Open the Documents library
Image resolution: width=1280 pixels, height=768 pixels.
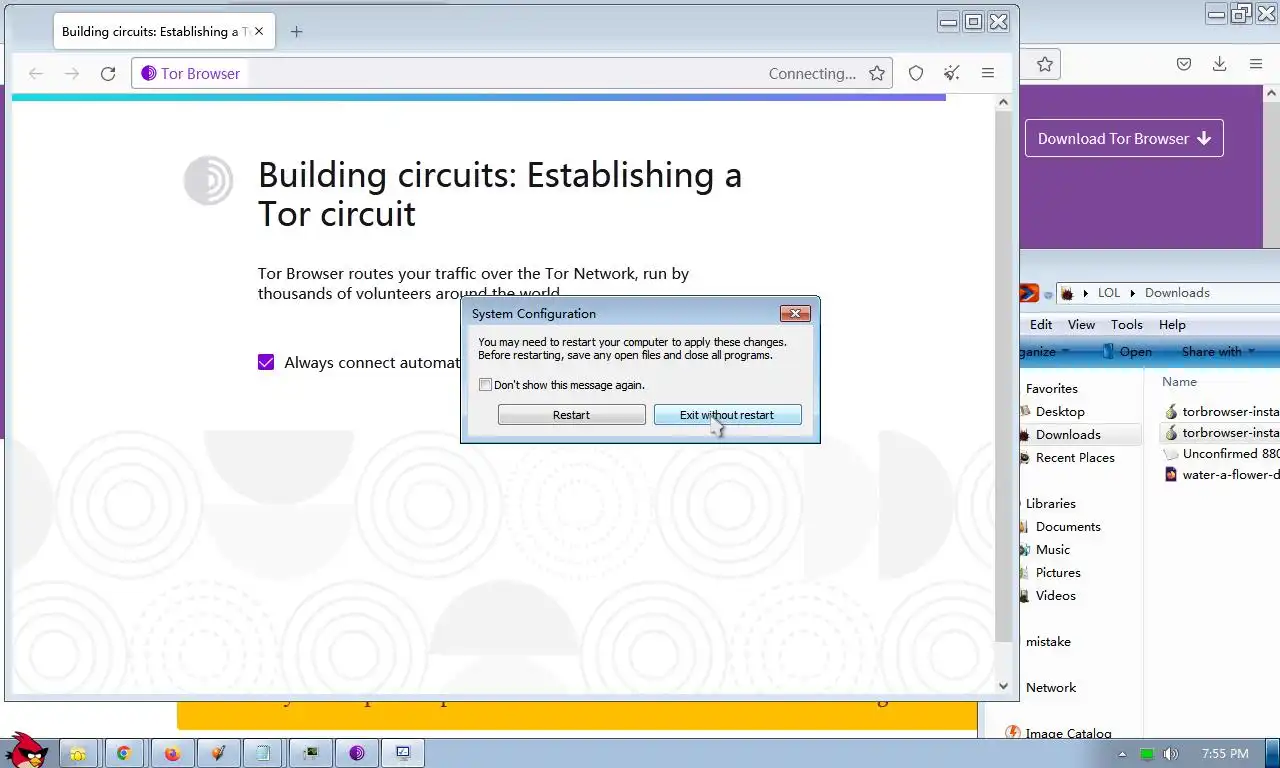point(1068,526)
